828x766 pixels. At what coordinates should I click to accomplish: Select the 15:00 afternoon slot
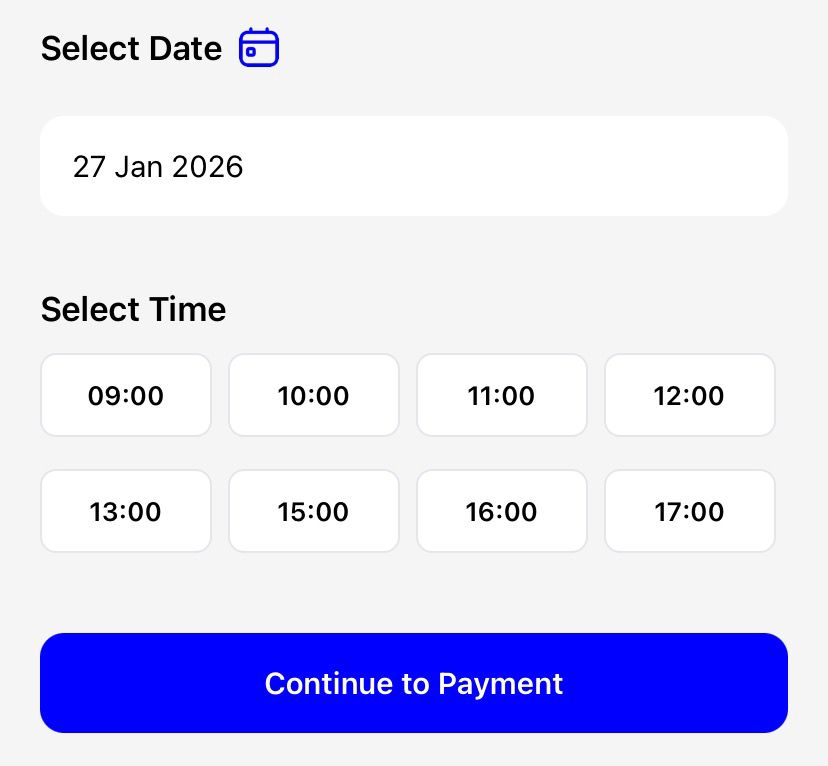pos(314,511)
